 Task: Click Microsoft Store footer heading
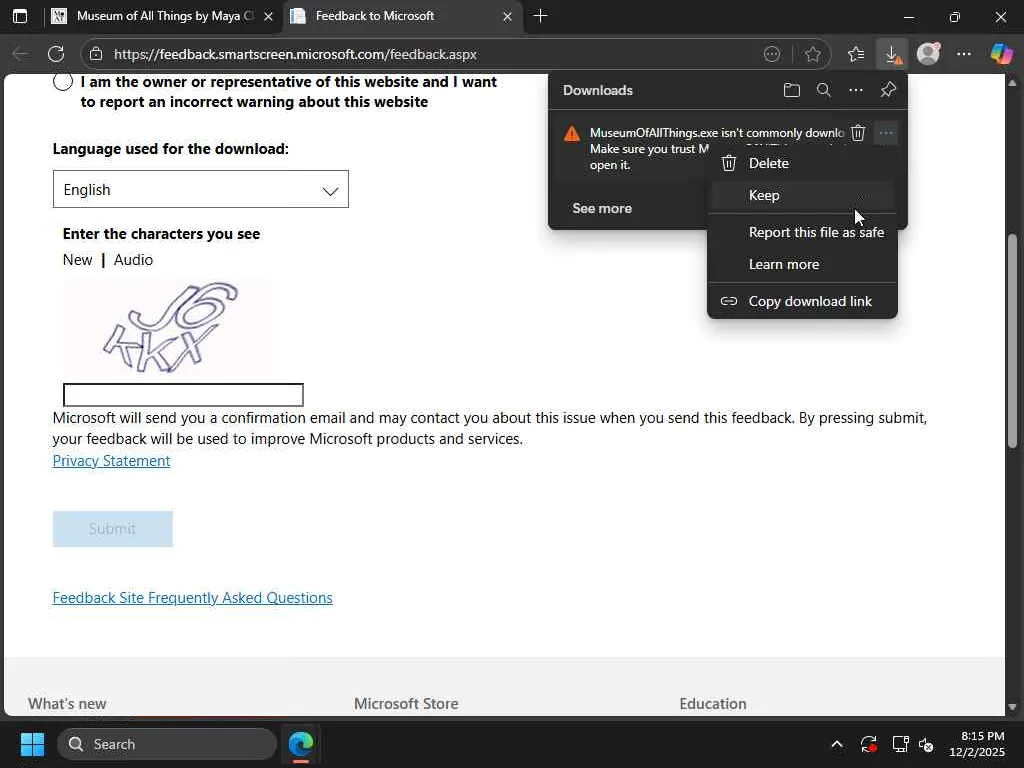pos(406,704)
